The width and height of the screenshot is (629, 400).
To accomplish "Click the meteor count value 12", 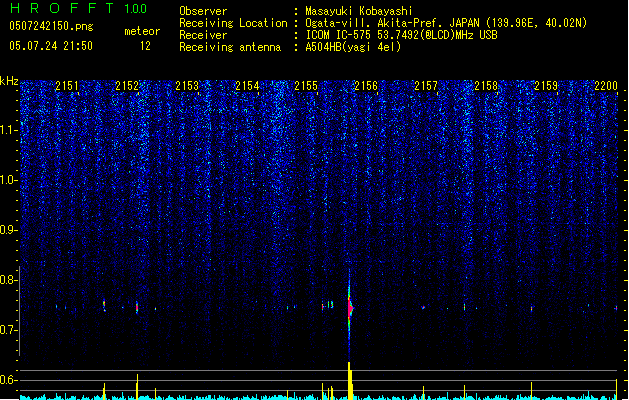I will pyautogui.click(x=145, y=46).
